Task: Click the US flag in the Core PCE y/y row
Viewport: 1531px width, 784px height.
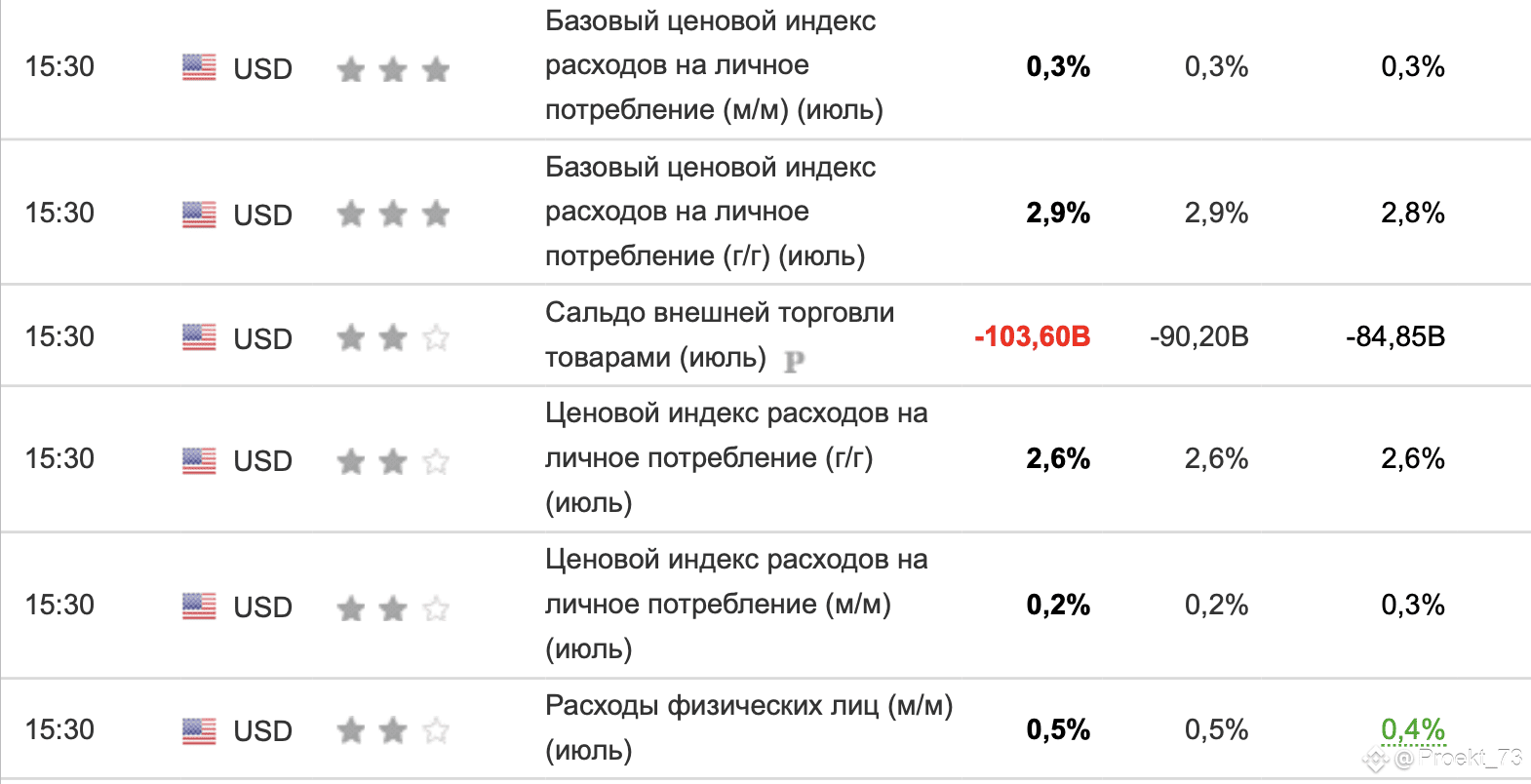Action: pos(199,214)
